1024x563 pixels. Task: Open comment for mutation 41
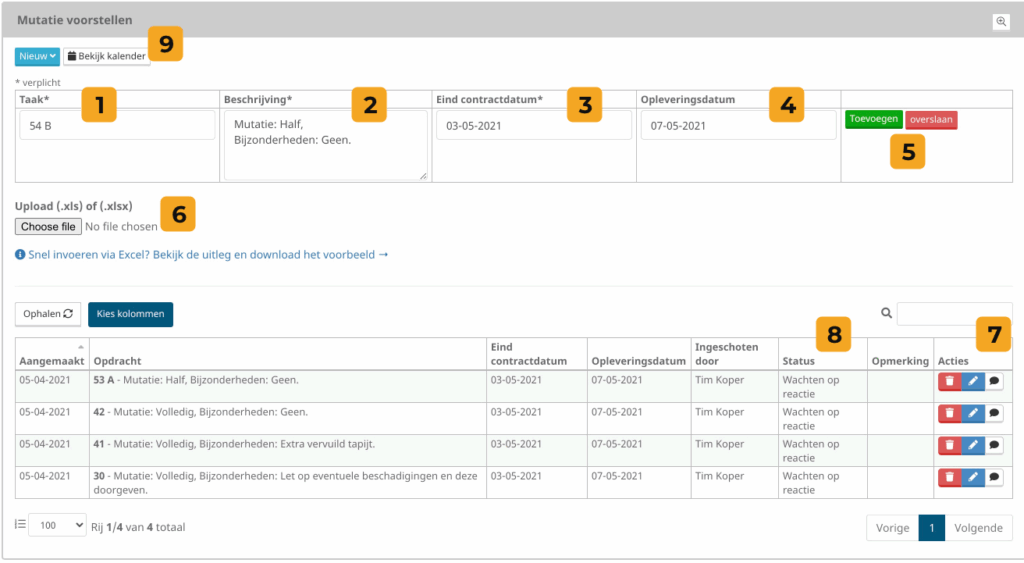pyautogui.click(x=994, y=446)
